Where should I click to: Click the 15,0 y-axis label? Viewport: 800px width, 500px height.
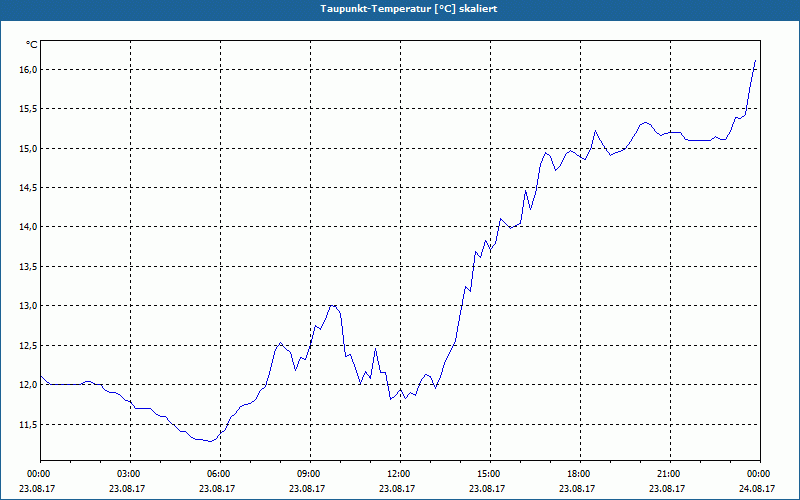click(x=30, y=148)
